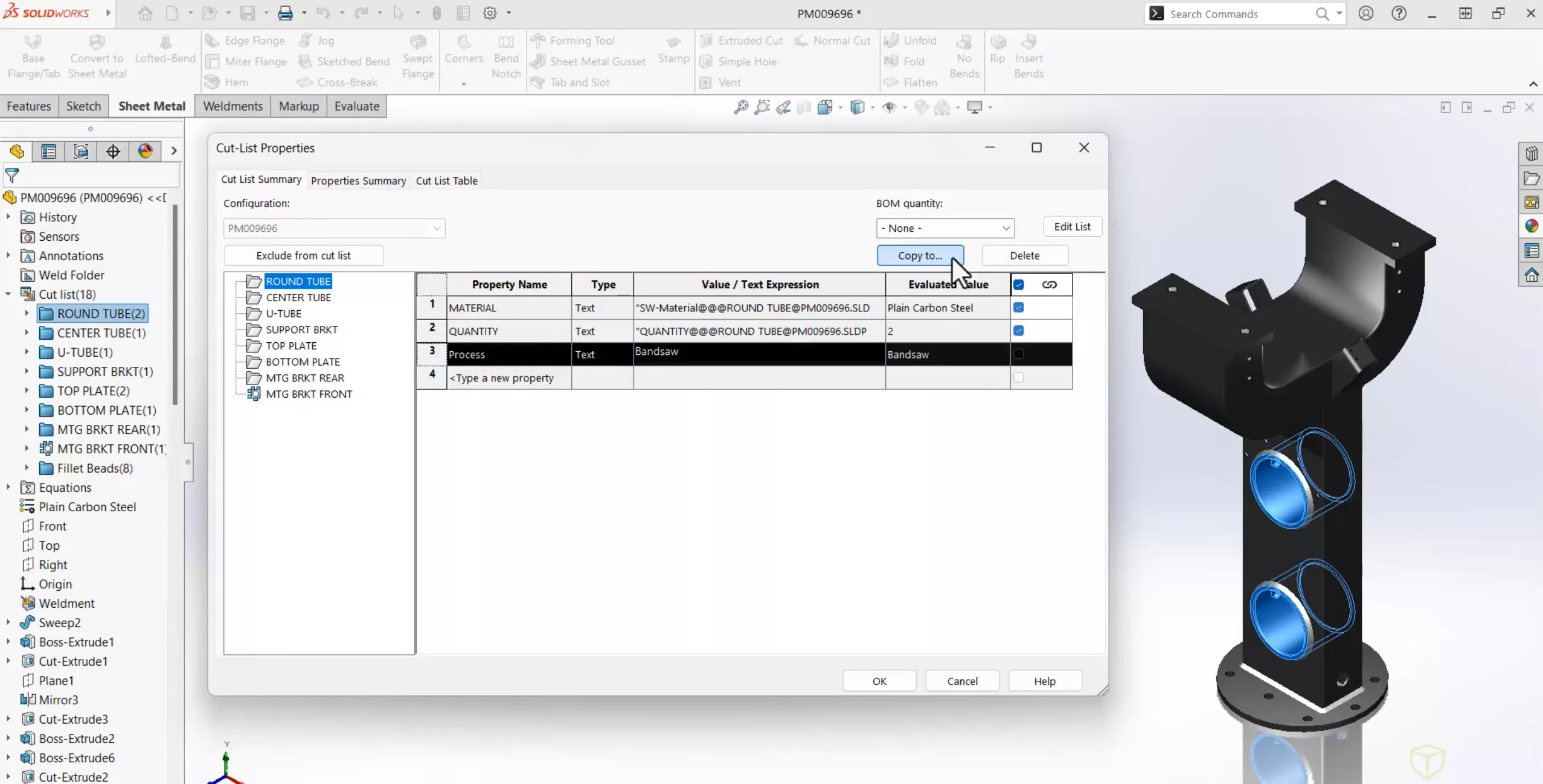Toggle checkbox in QUANTITY row
Image resolution: width=1543 pixels, height=784 pixels.
1018,330
